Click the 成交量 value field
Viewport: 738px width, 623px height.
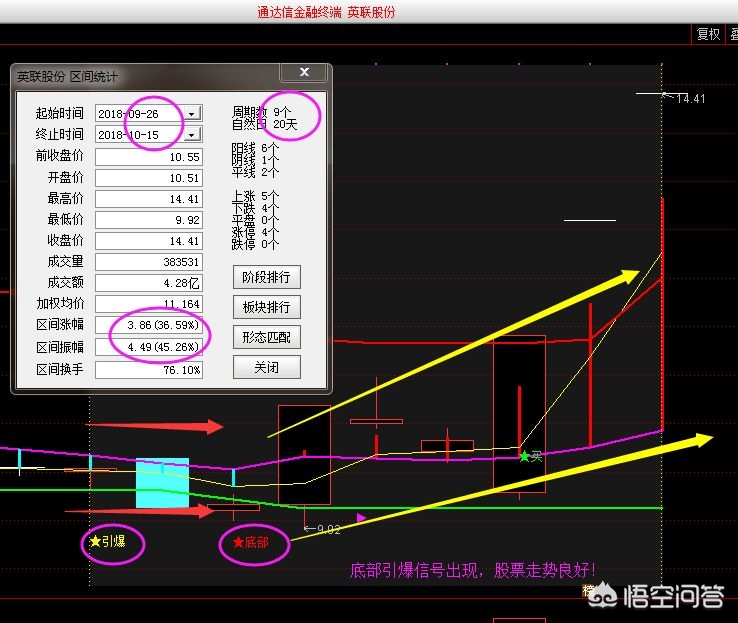click(149, 262)
